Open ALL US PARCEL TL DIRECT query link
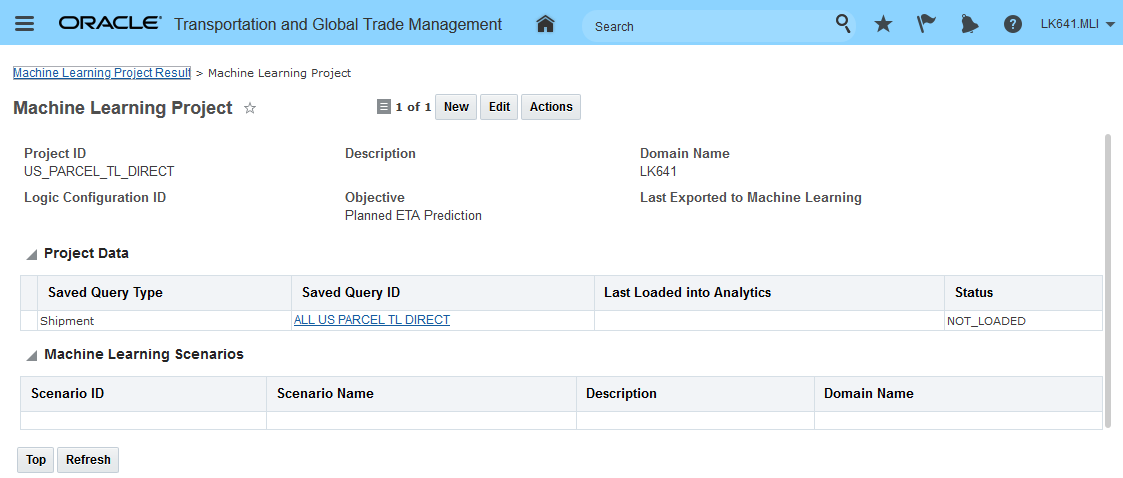This screenshot has height=478, width=1123. point(371,320)
